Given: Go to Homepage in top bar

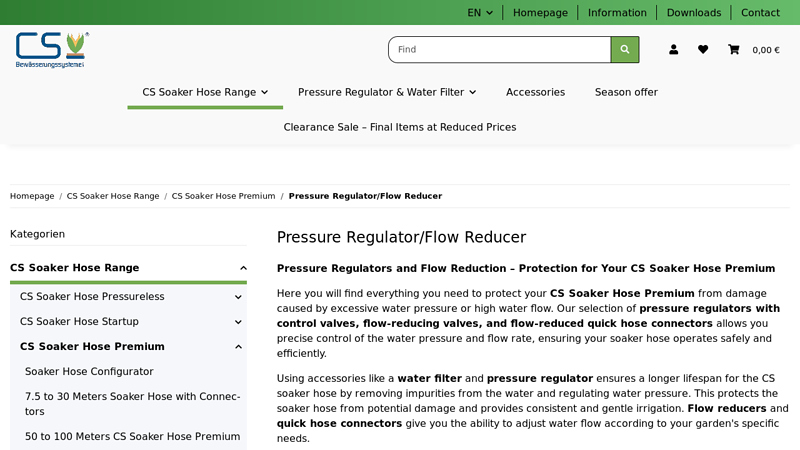Looking at the screenshot, I should pos(540,13).
